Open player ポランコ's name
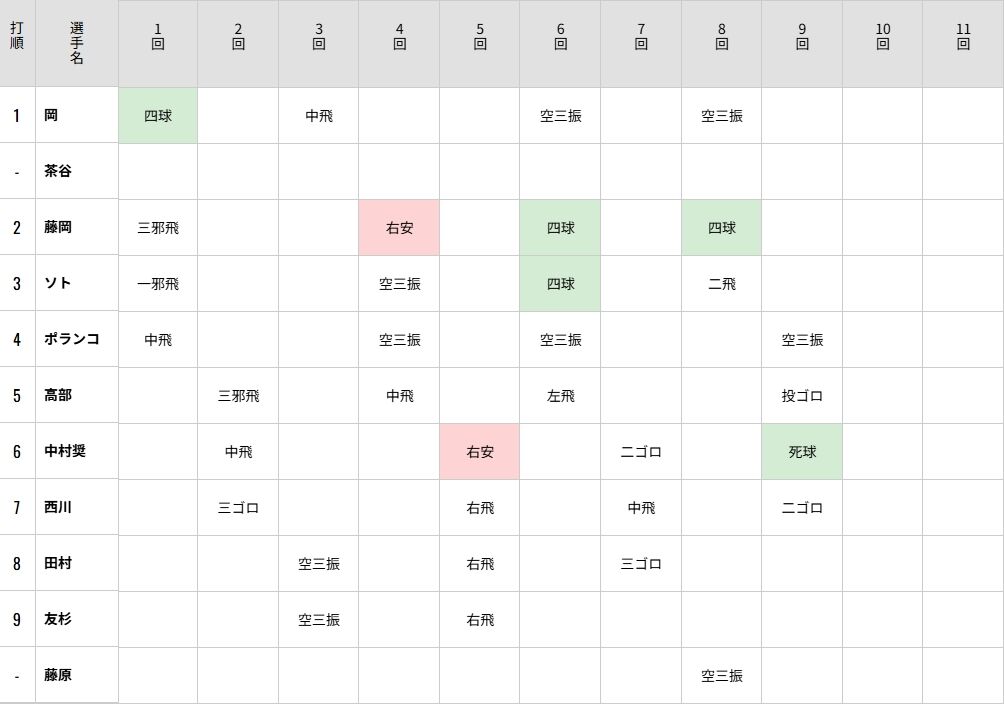The width and height of the screenshot is (1004, 704). tap(72, 339)
